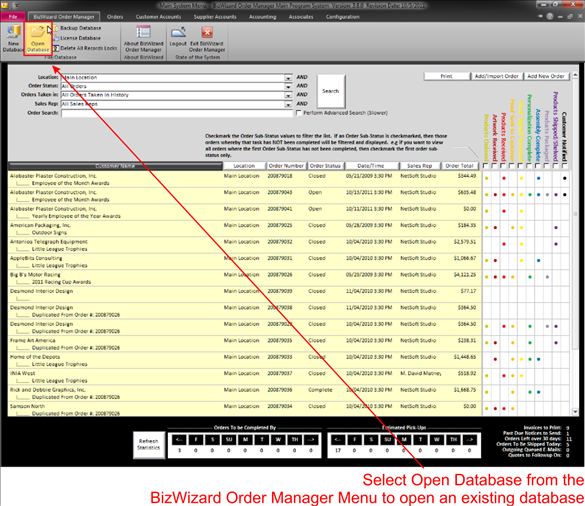Select the Big B's Motor Racing order row
Screen dimensions: 585x506
tap(244, 278)
